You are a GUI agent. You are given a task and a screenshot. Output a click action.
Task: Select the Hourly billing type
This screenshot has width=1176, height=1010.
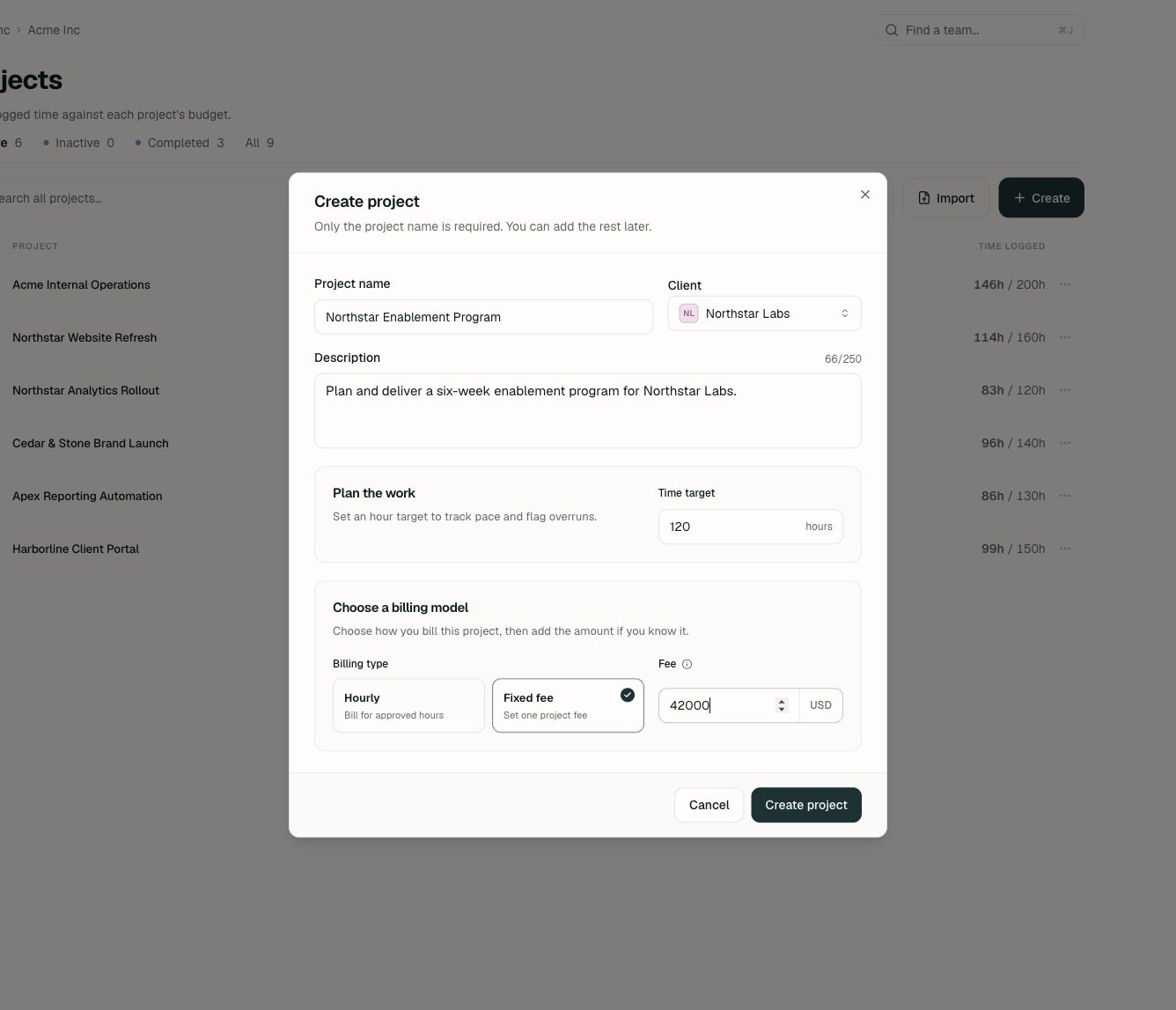pos(408,705)
